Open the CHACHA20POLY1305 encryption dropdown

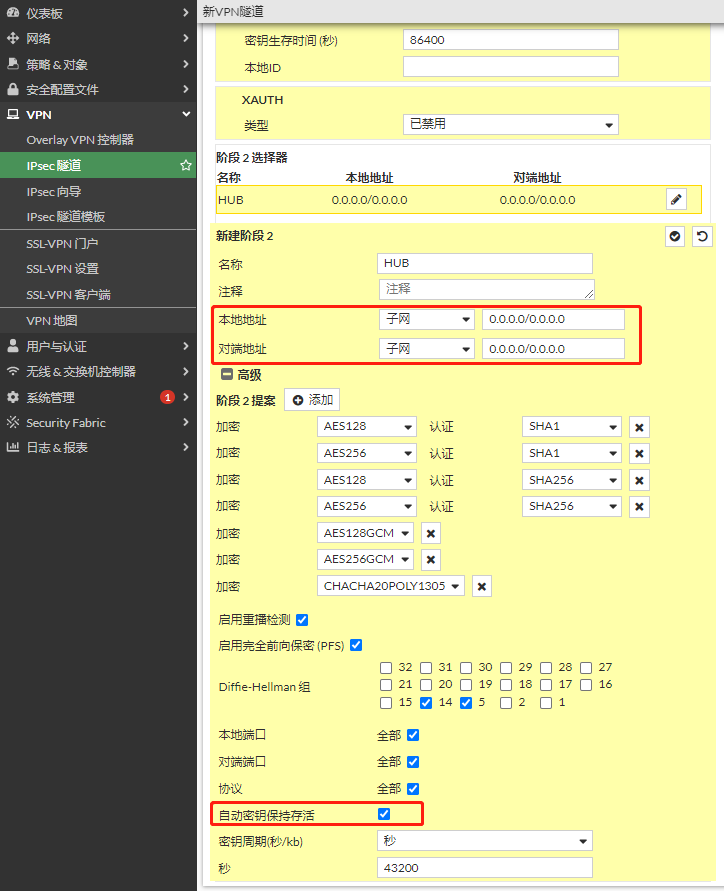tap(390, 586)
